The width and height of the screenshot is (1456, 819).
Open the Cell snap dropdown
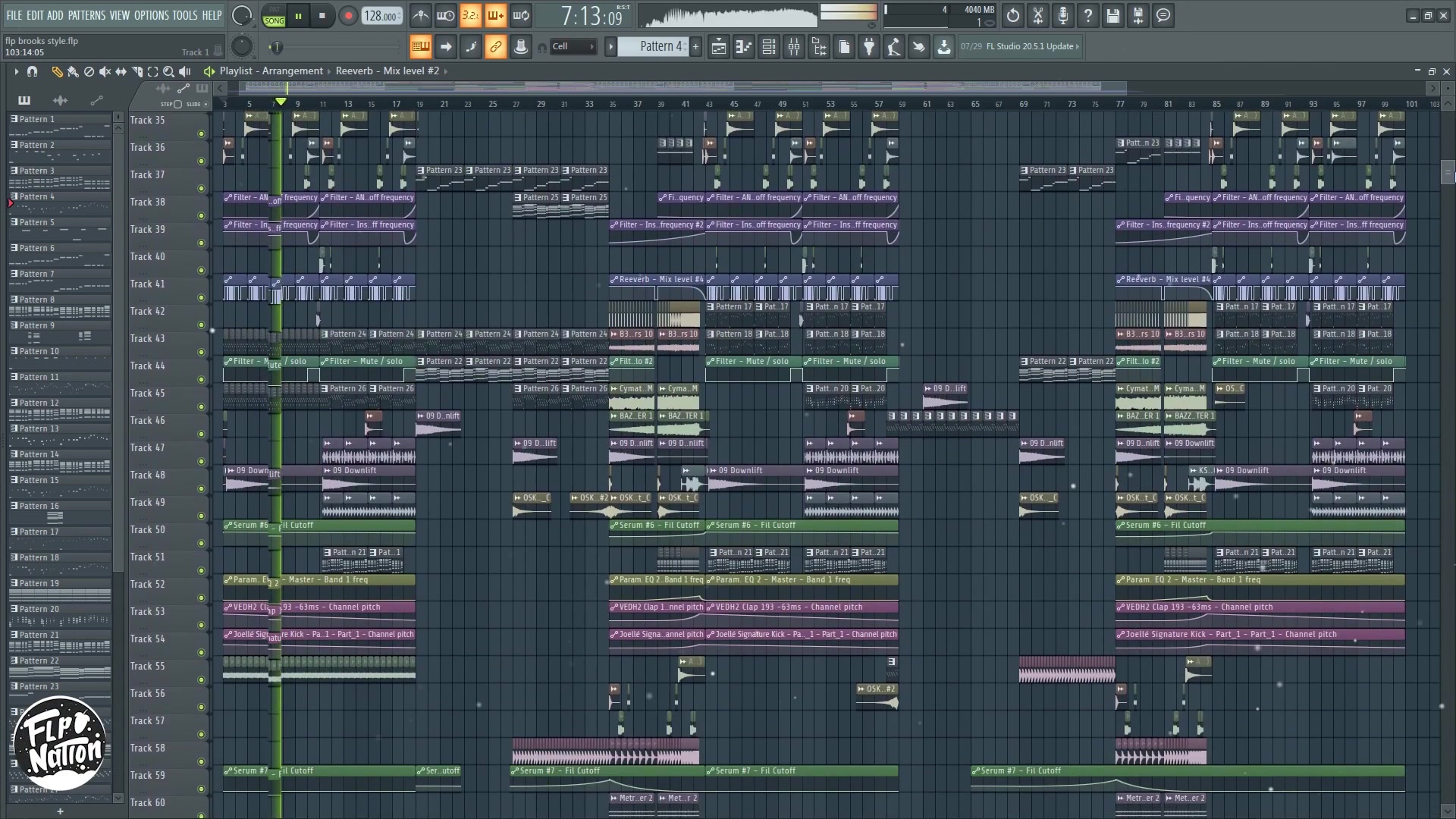pyautogui.click(x=573, y=47)
